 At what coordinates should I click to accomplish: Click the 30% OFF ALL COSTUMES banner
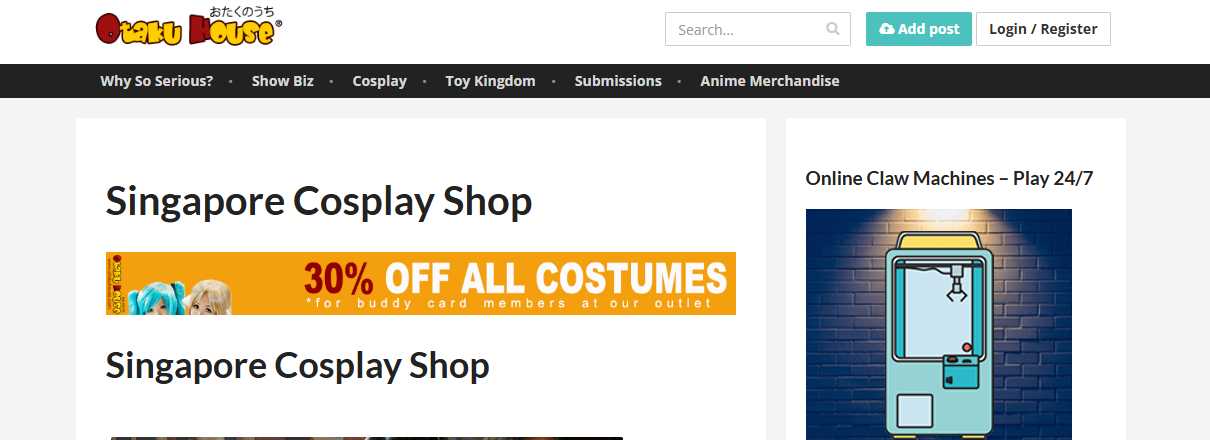pos(421,283)
